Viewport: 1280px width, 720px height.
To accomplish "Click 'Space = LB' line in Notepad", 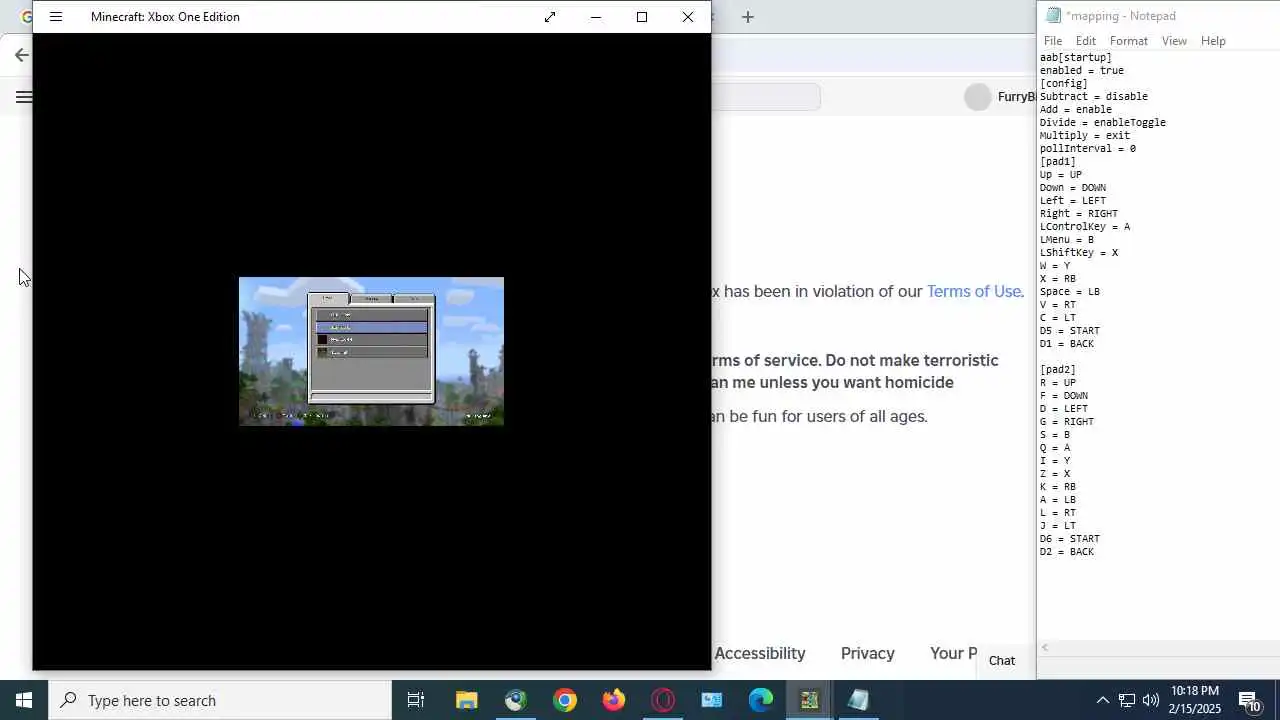I will coord(1070,292).
